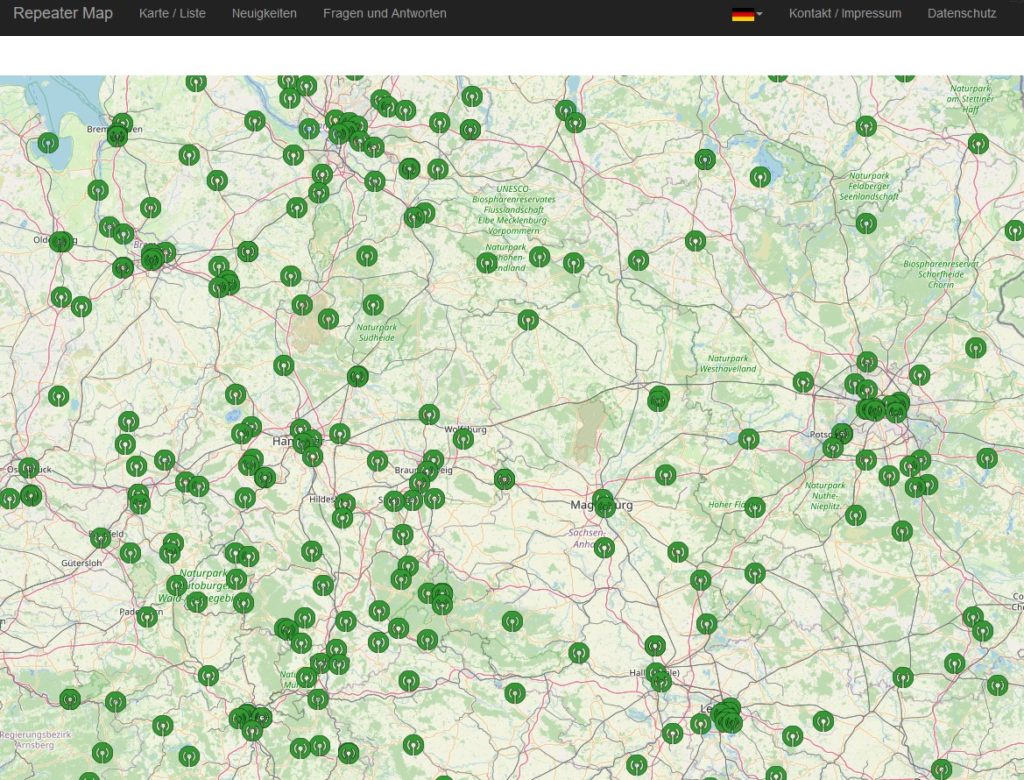
Task: Open the German flag language dropdown
Action: pyautogui.click(x=746, y=14)
